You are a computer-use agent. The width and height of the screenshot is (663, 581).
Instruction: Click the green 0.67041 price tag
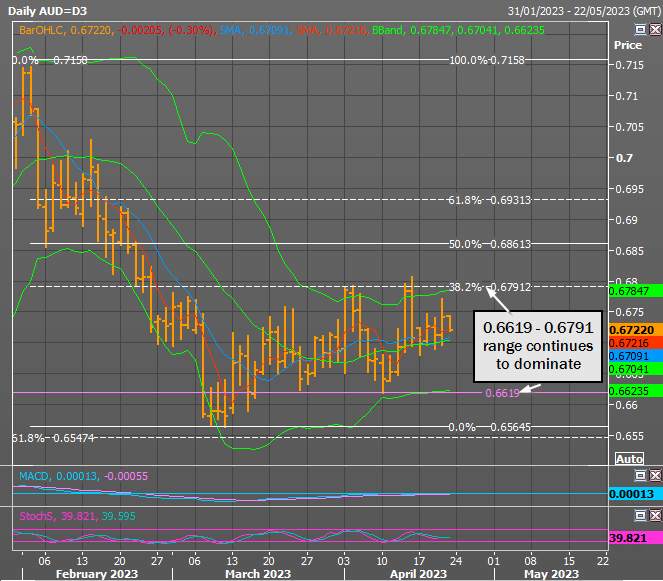point(636,369)
